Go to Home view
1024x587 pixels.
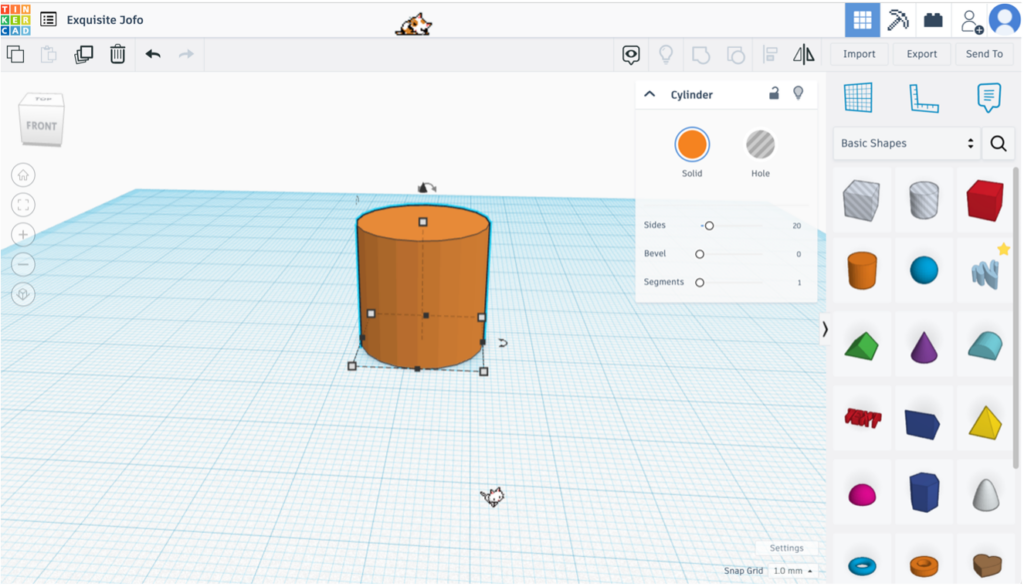click(24, 175)
